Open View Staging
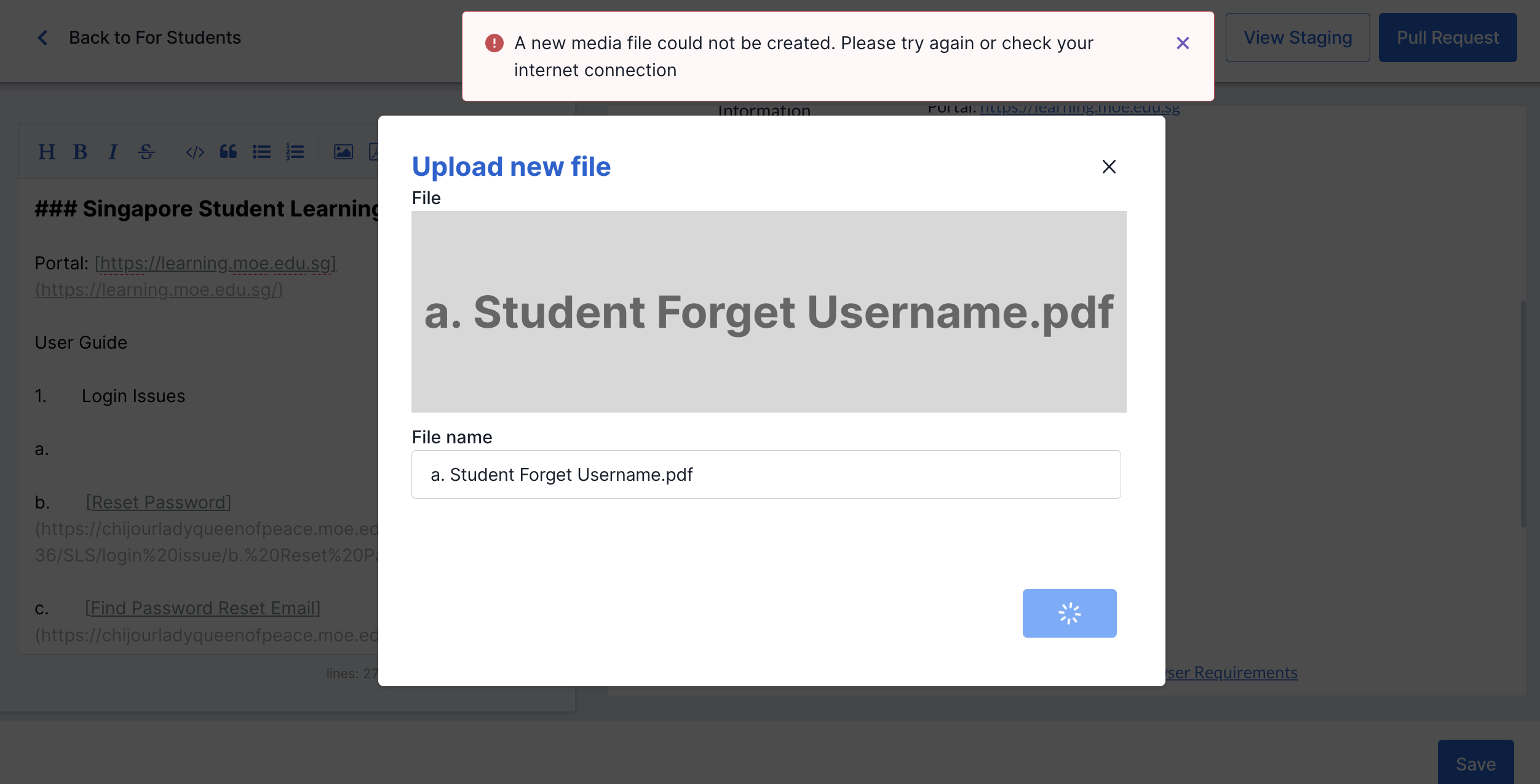The image size is (1540, 784). tap(1298, 37)
